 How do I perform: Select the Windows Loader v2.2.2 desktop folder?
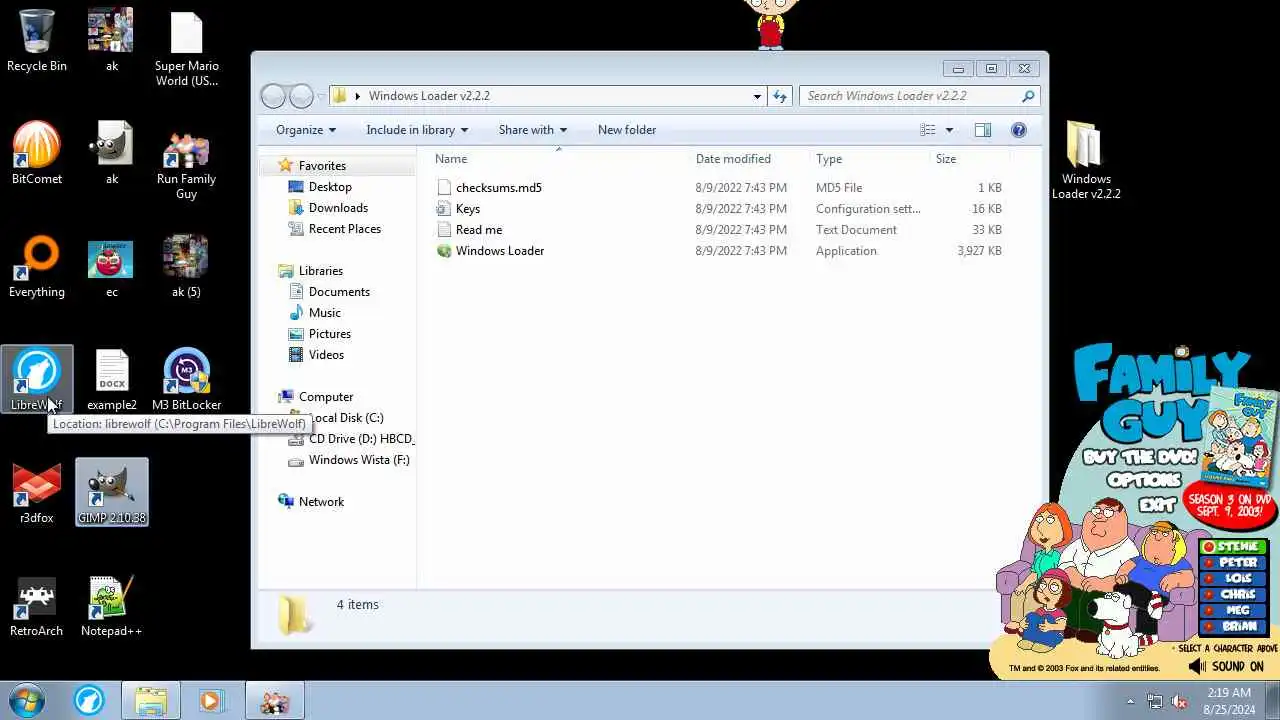tap(1086, 160)
